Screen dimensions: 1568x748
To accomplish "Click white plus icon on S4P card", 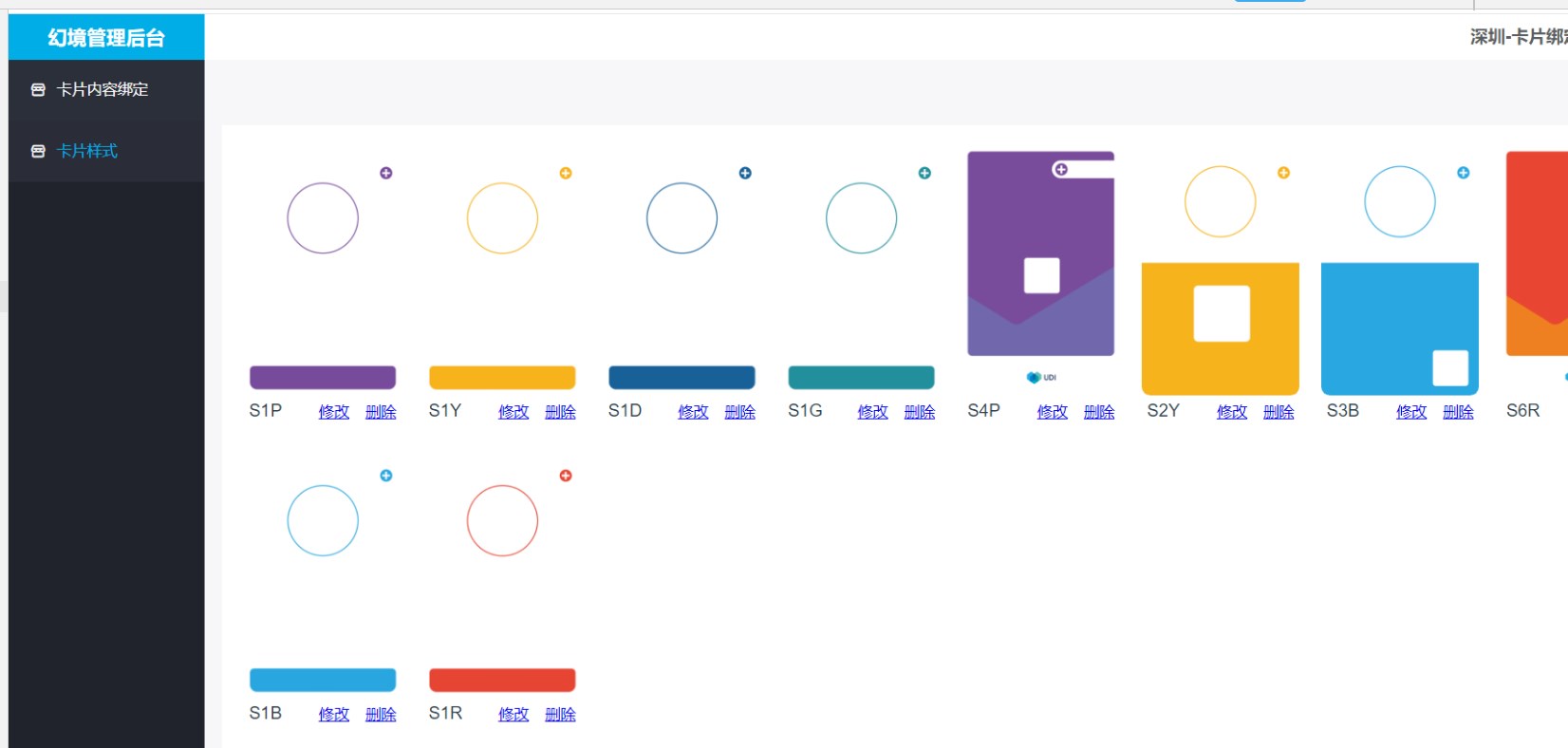I will coord(1061,169).
